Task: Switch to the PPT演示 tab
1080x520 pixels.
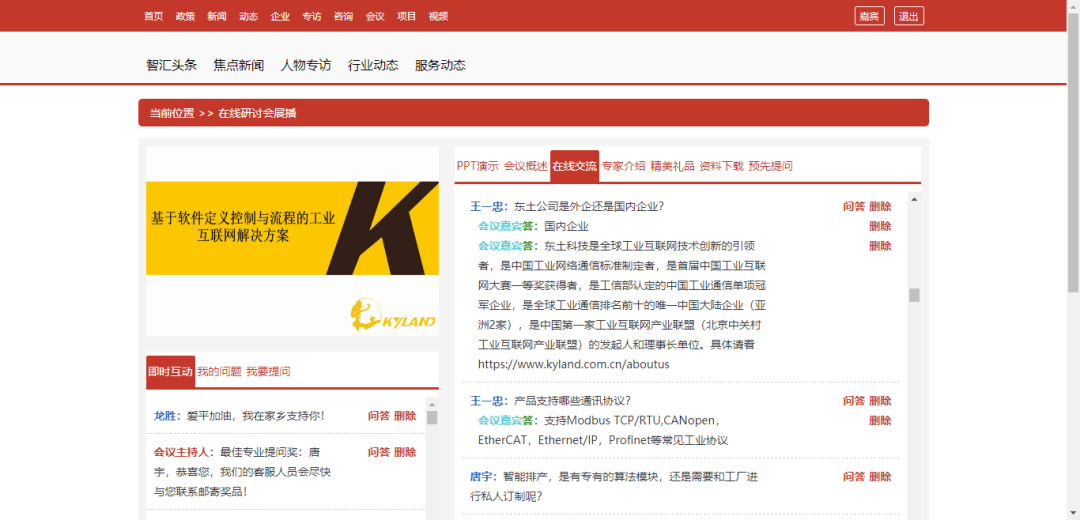Action: (x=477, y=166)
